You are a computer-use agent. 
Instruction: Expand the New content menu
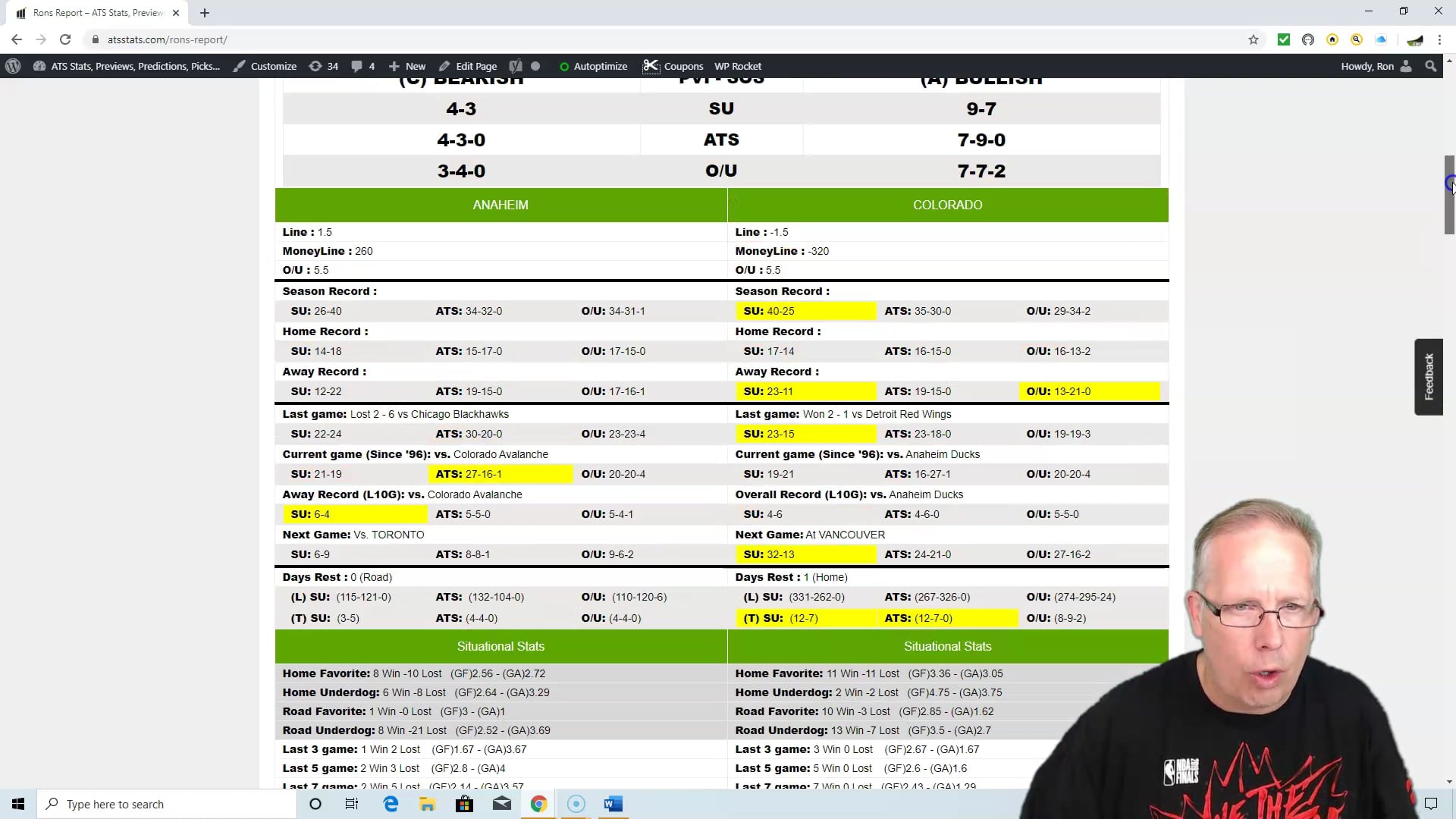407,66
